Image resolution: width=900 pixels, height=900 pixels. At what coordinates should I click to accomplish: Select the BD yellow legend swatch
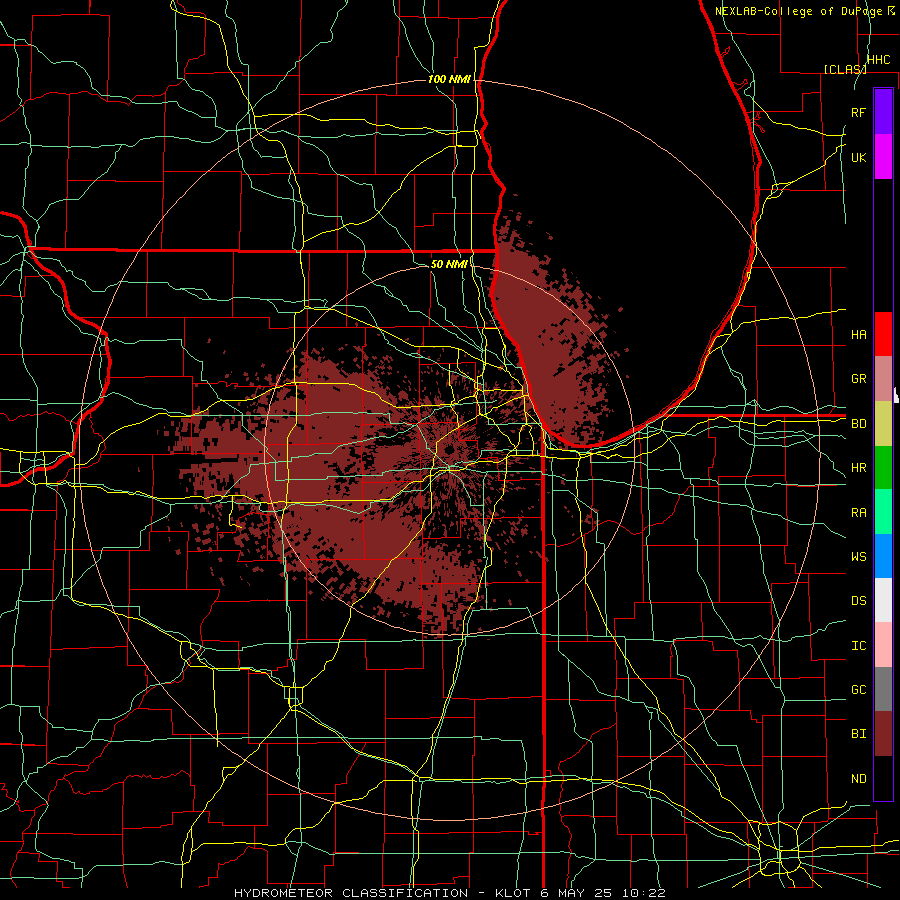pyautogui.click(x=883, y=424)
